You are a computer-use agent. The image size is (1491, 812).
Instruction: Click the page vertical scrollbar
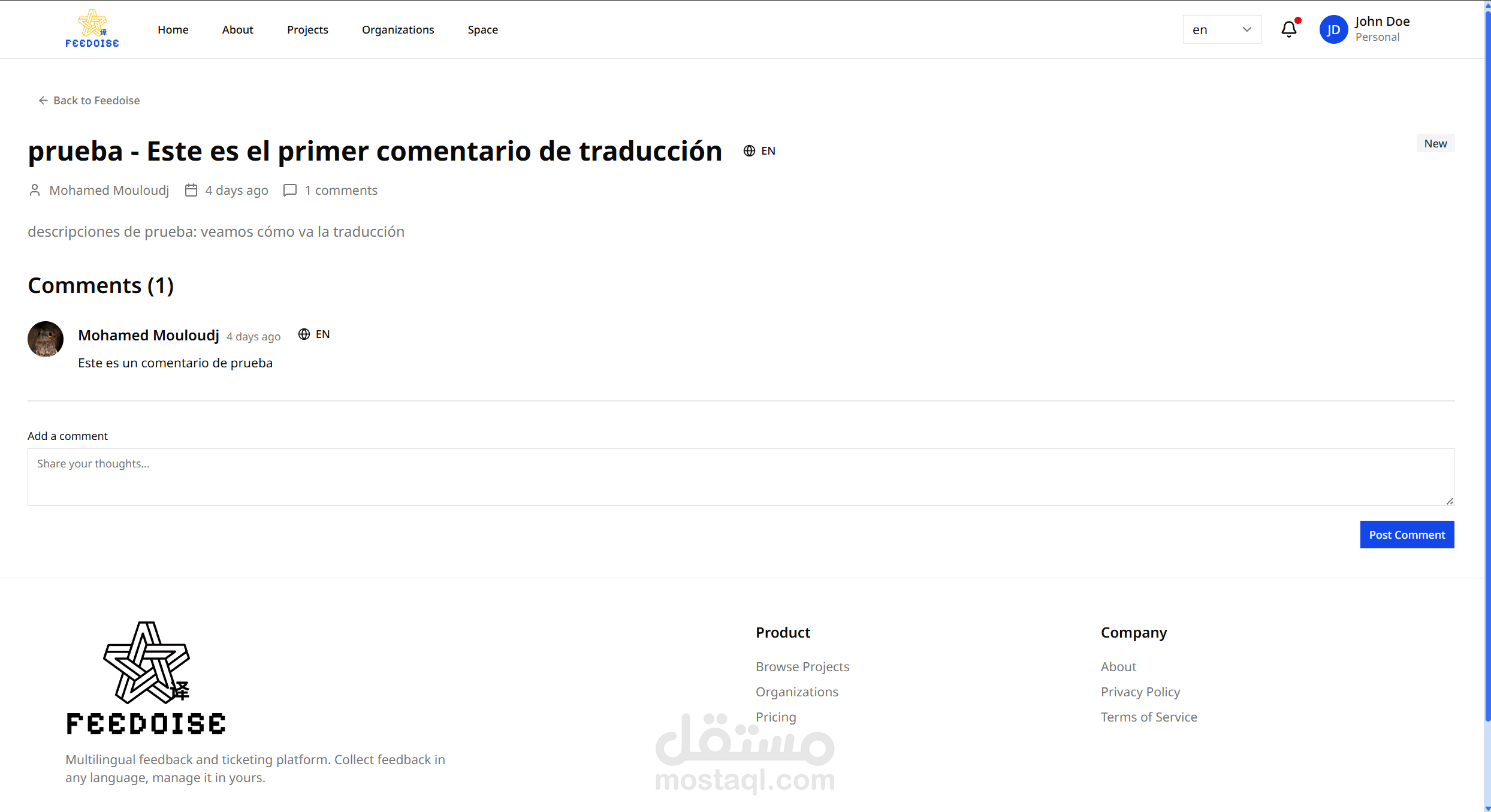(1487, 360)
